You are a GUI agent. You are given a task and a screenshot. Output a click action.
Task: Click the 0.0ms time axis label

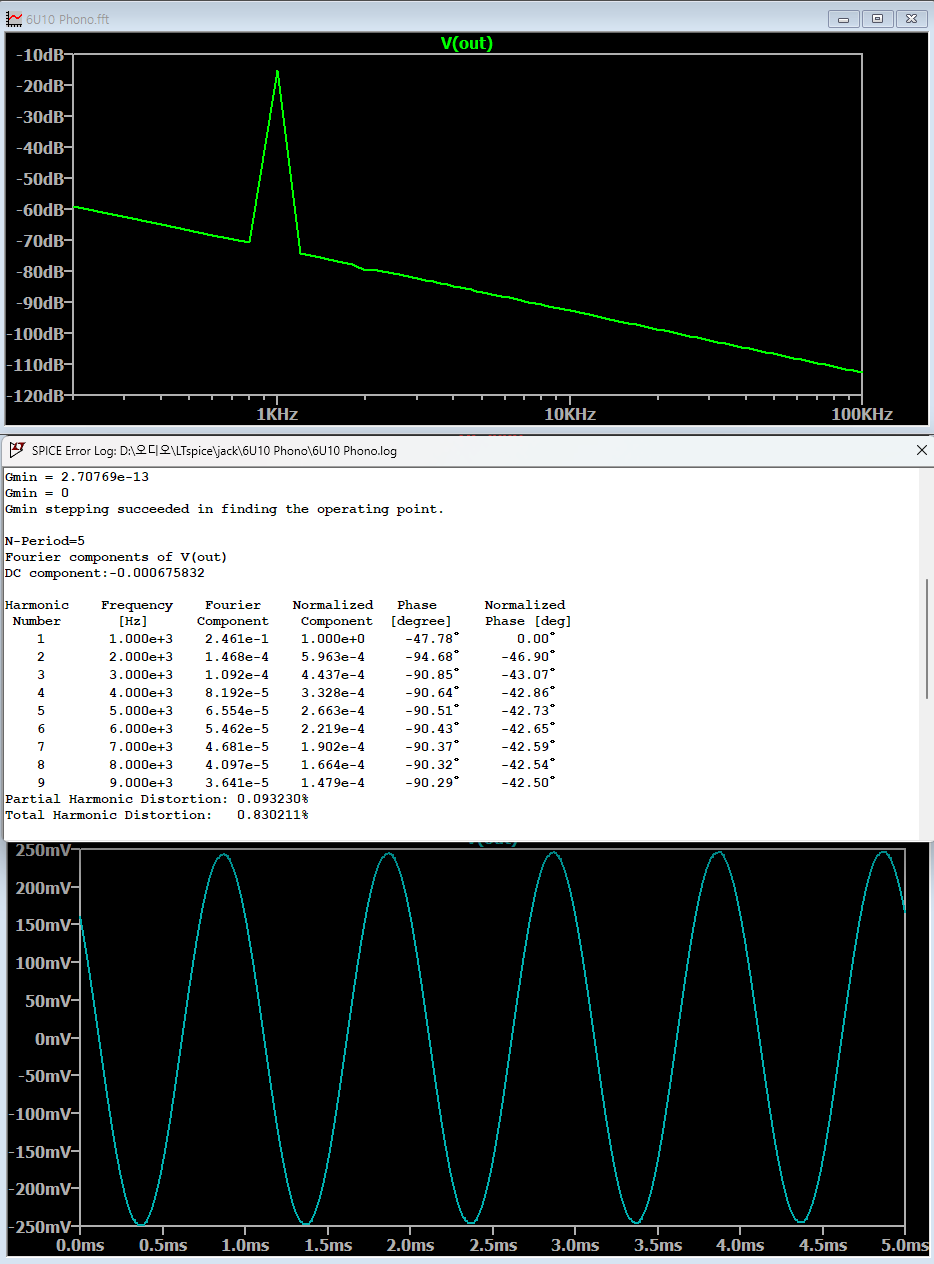tap(80, 1245)
